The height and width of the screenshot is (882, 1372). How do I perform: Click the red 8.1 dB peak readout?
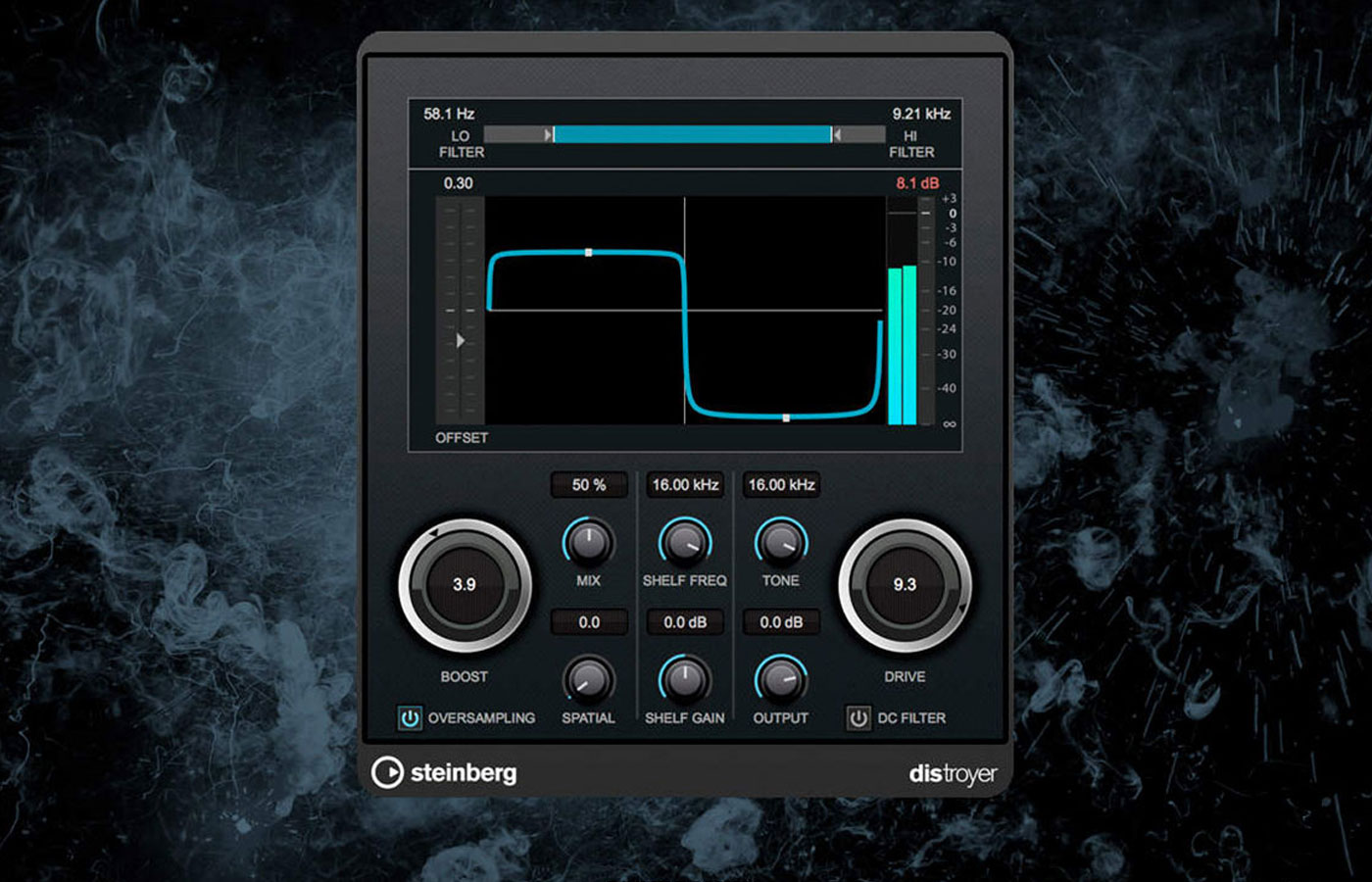[917, 183]
